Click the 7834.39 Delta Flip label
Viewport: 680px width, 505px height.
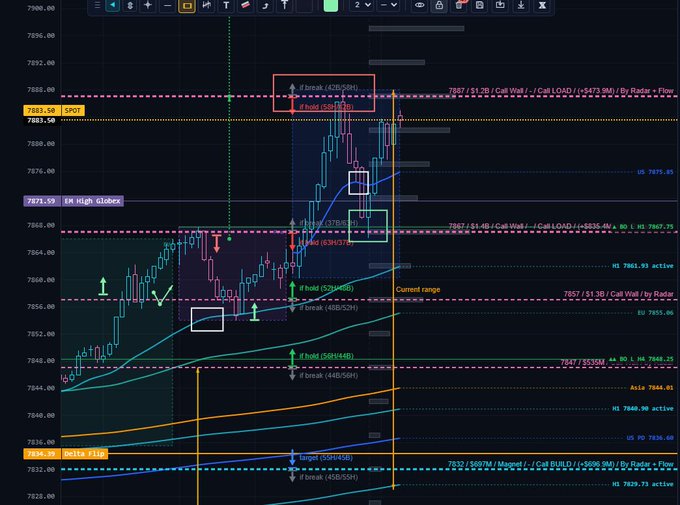65,454
